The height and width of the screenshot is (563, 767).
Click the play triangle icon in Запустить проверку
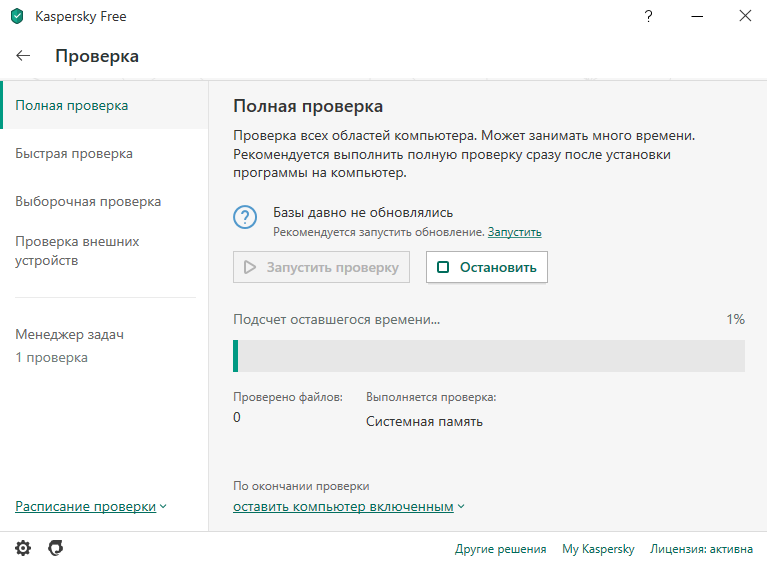click(249, 267)
